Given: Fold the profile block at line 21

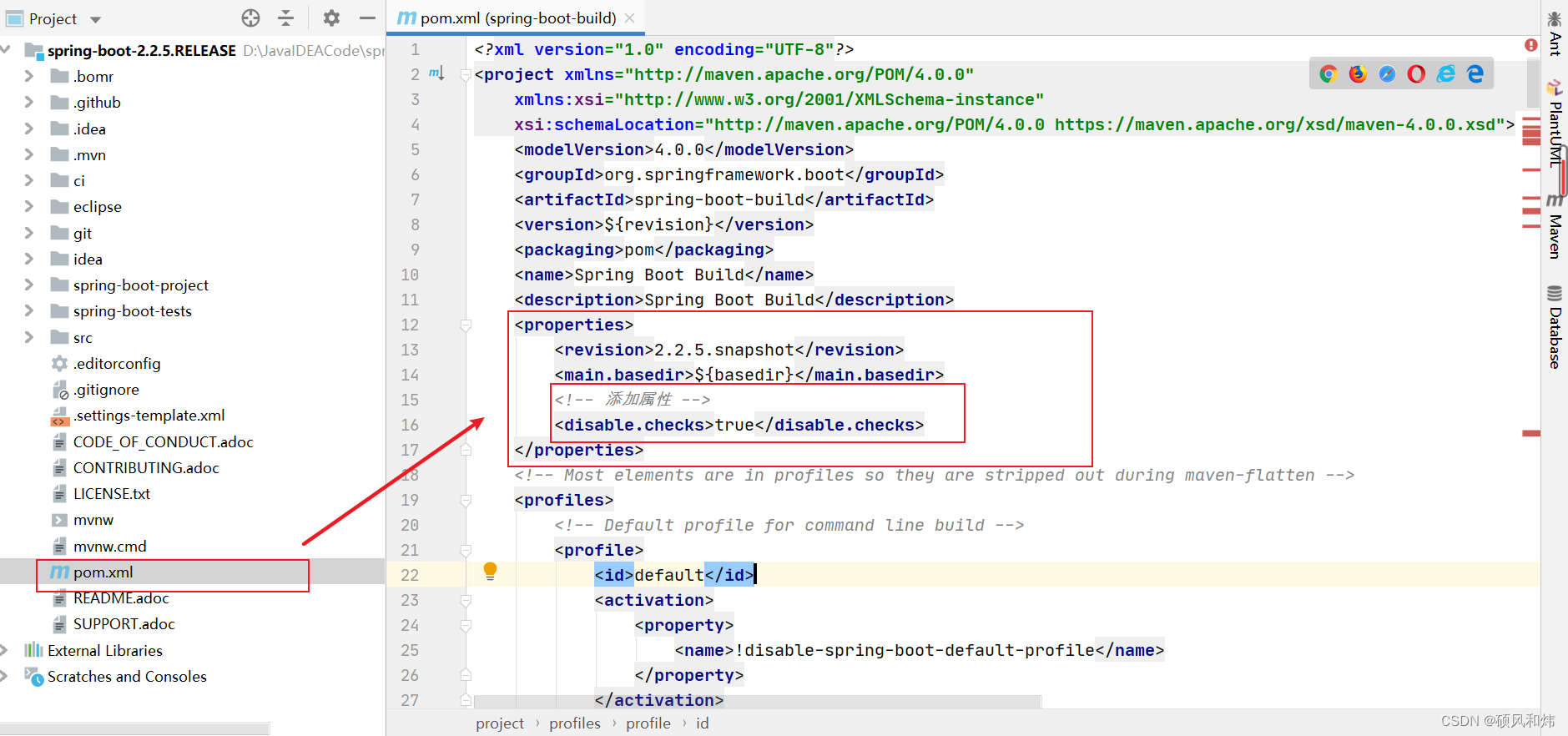Looking at the screenshot, I should point(466,550).
